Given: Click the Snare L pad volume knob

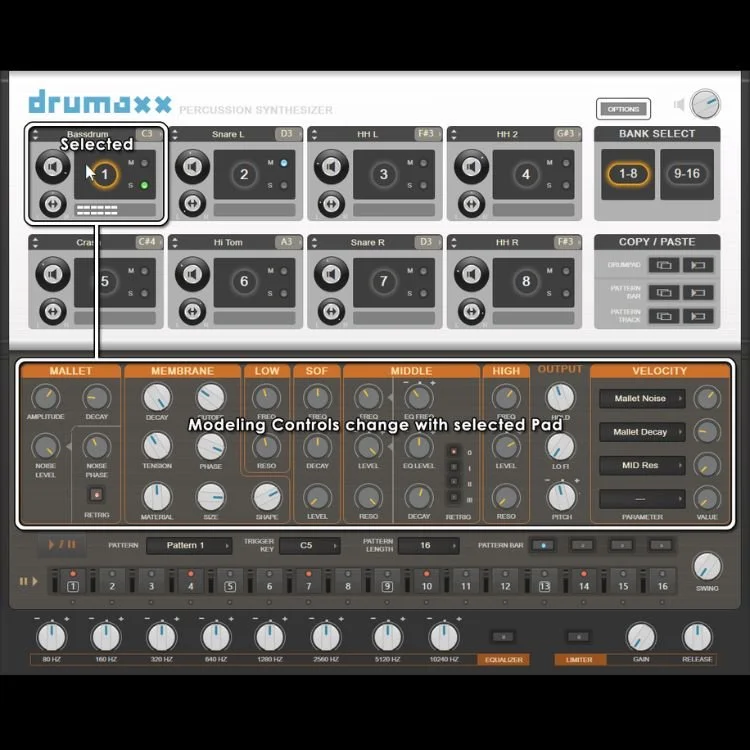Looking at the screenshot, I should coord(192,166).
